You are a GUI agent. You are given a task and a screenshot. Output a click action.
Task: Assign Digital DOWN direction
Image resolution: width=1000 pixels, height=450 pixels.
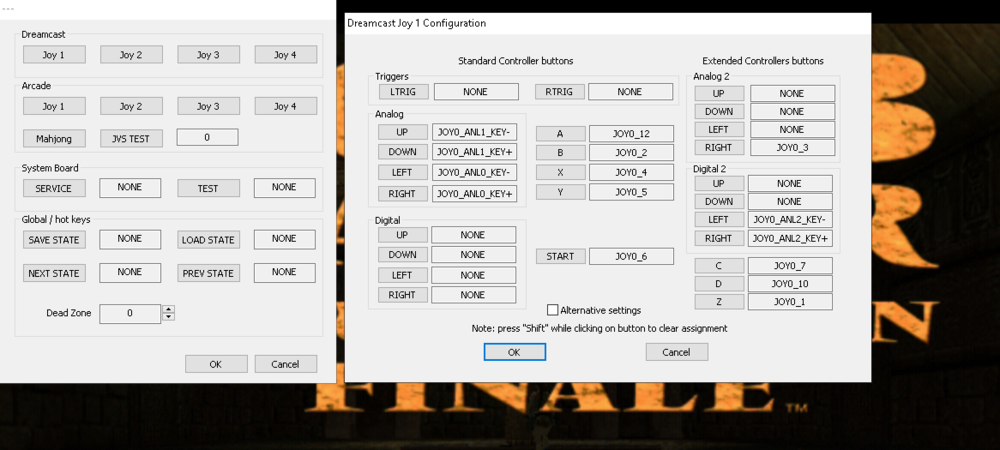click(402, 255)
